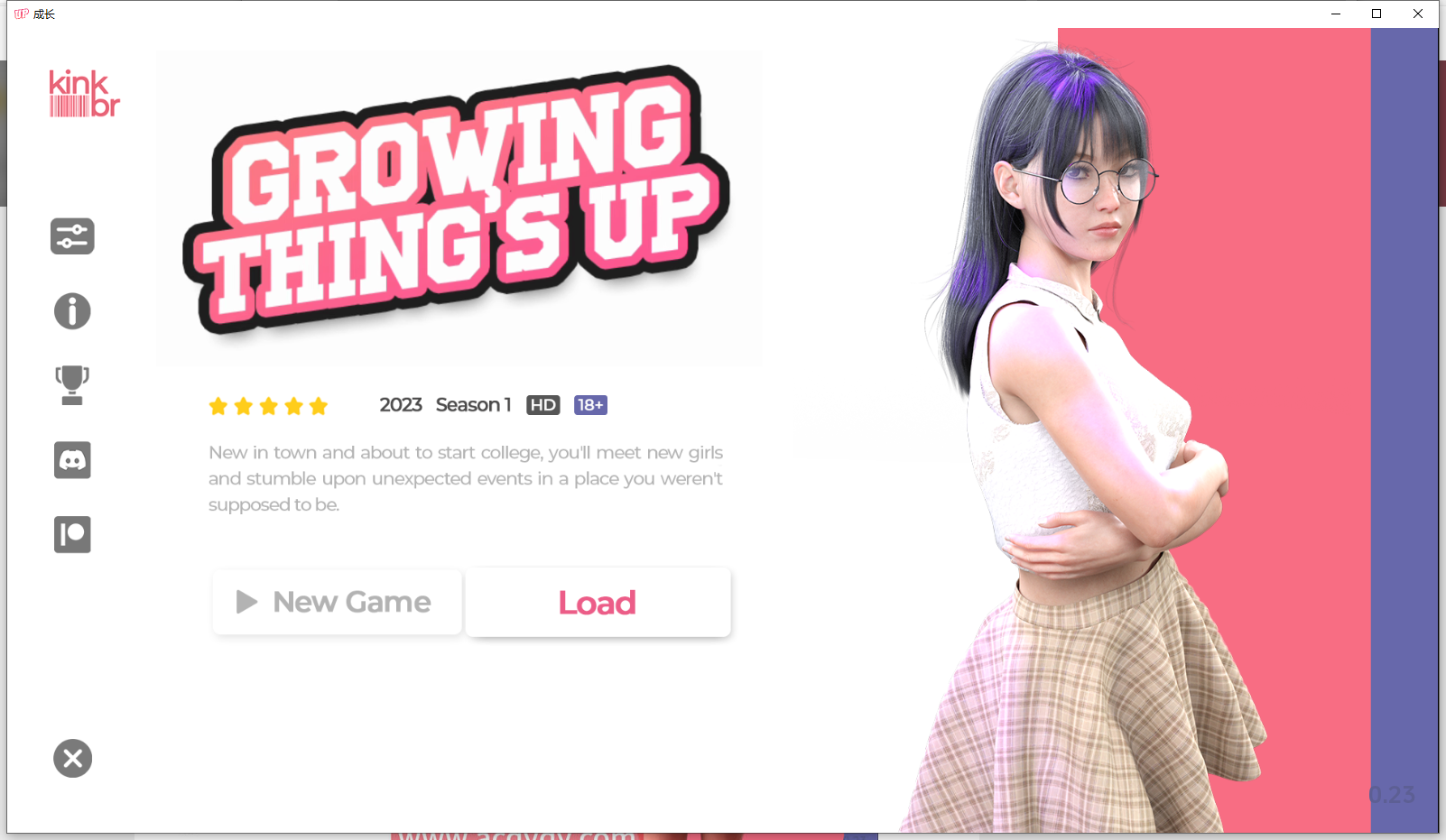Viewport: 1446px width, 840px height.
Task: Open the Patreon icon in sidebar
Action: click(72, 534)
